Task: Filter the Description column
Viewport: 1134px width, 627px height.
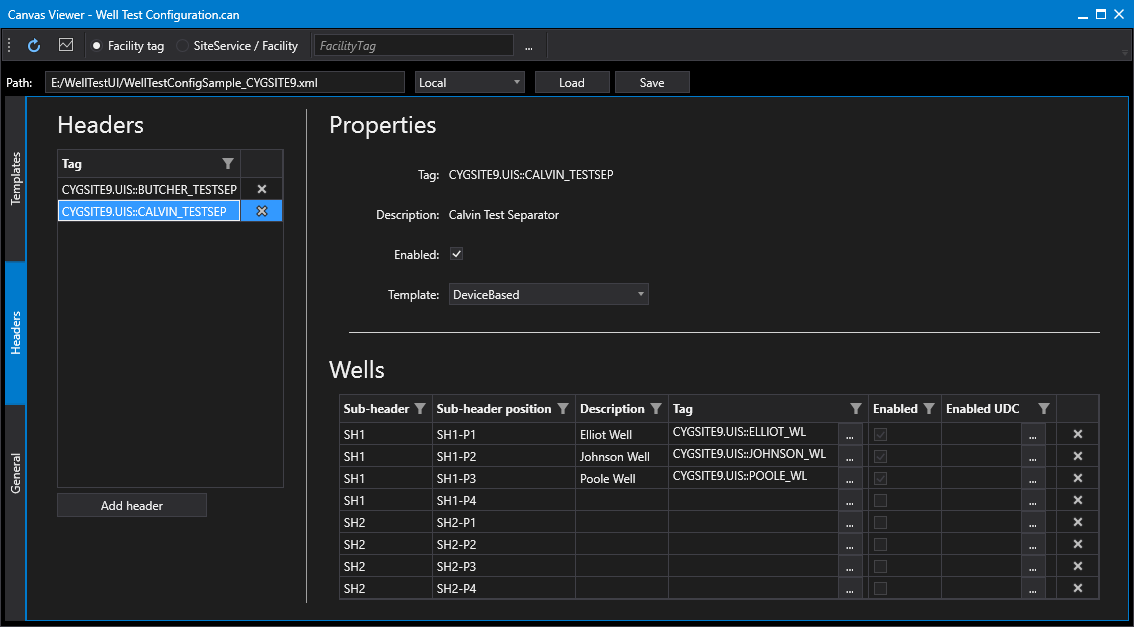Action: point(656,409)
